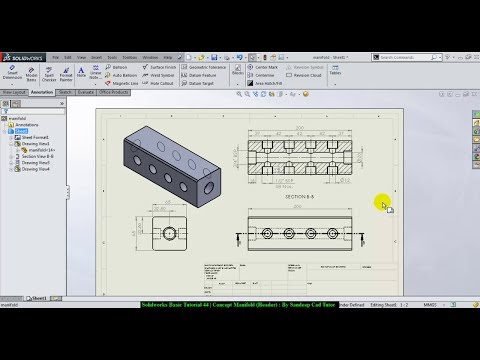480x360 pixels.
Task: Expand the Smart Dimension dropdown arrow
Action: [x=12, y=84]
